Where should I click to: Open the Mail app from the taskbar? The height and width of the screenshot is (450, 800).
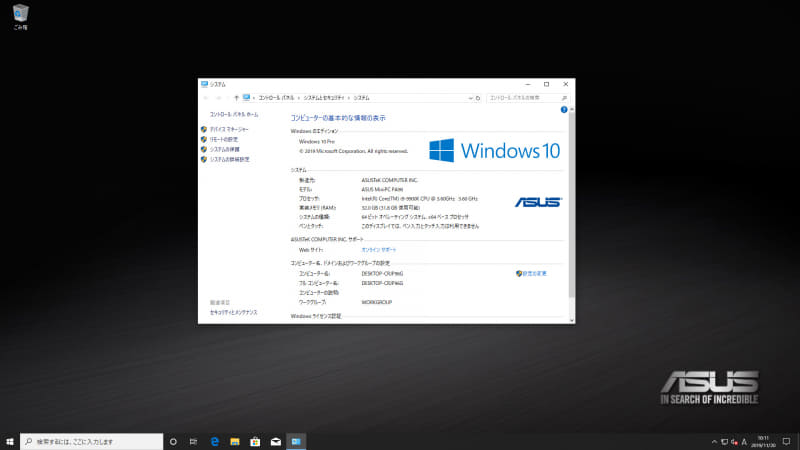point(276,442)
